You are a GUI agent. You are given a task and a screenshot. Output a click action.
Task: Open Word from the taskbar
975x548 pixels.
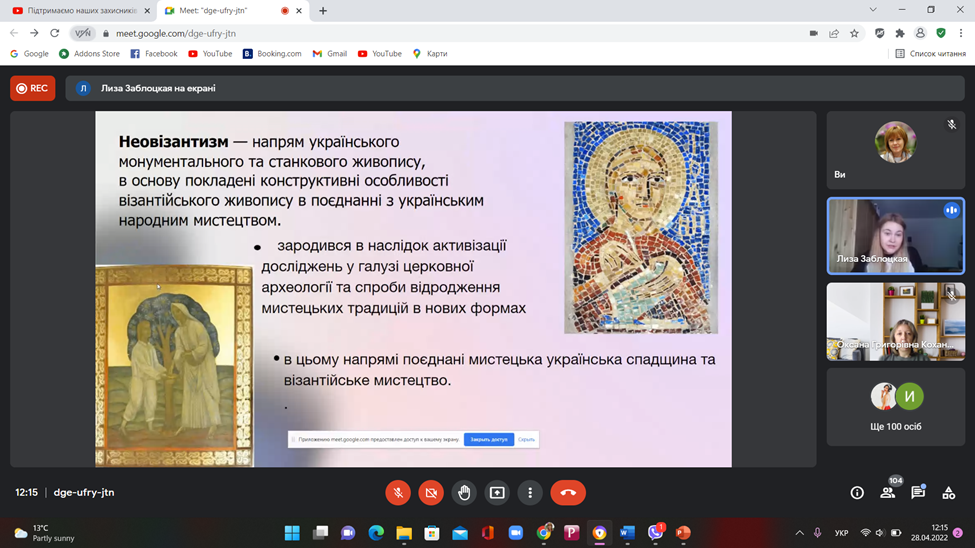[627, 533]
